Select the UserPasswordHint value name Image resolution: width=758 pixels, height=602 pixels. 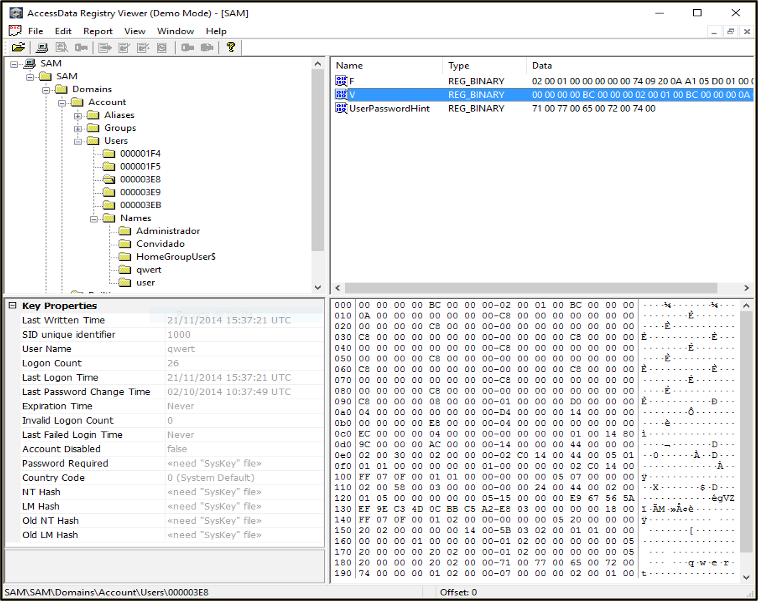click(389, 108)
